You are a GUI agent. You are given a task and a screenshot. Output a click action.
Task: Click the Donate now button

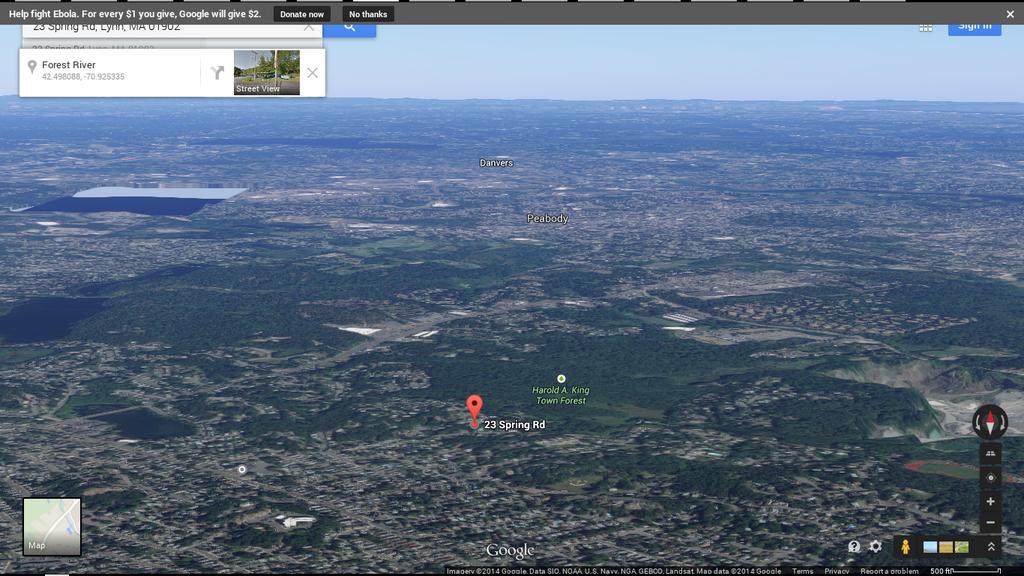pyautogui.click(x=302, y=14)
